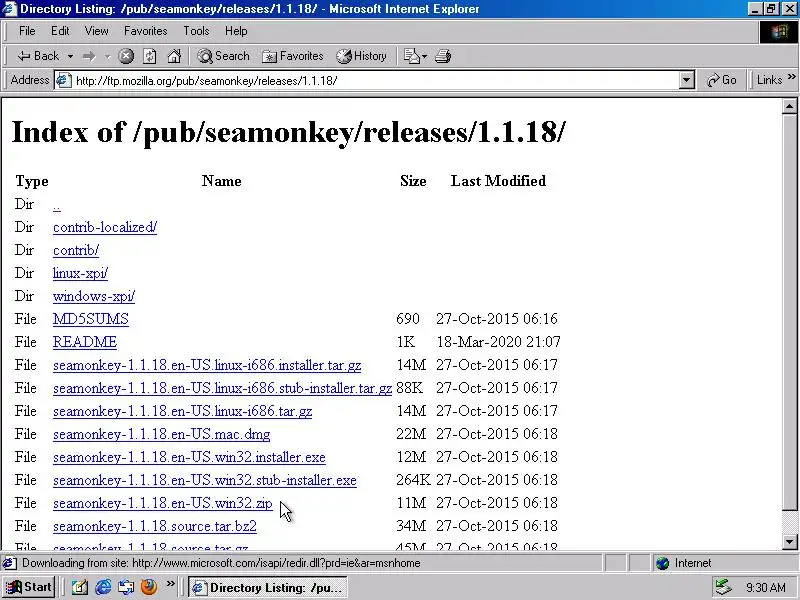The height and width of the screenshot is (600, 800).
Task: Go to the Home page icon
Action: [174, 56]
